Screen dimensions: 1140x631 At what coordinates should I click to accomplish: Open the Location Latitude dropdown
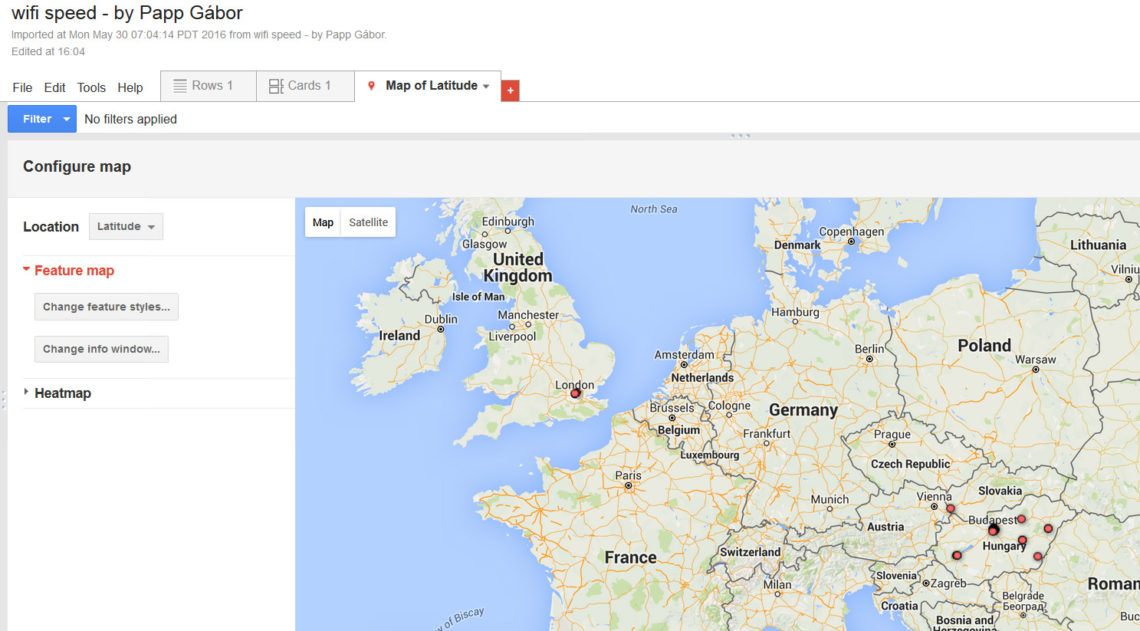point(126,227)
